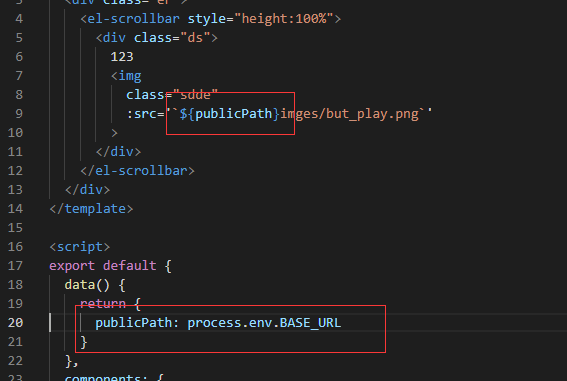The width and height of the screenshot is (567, 381).
Task: Click the publicPath key on line 20
Action: pyautogui.click(x=133, y=322)
